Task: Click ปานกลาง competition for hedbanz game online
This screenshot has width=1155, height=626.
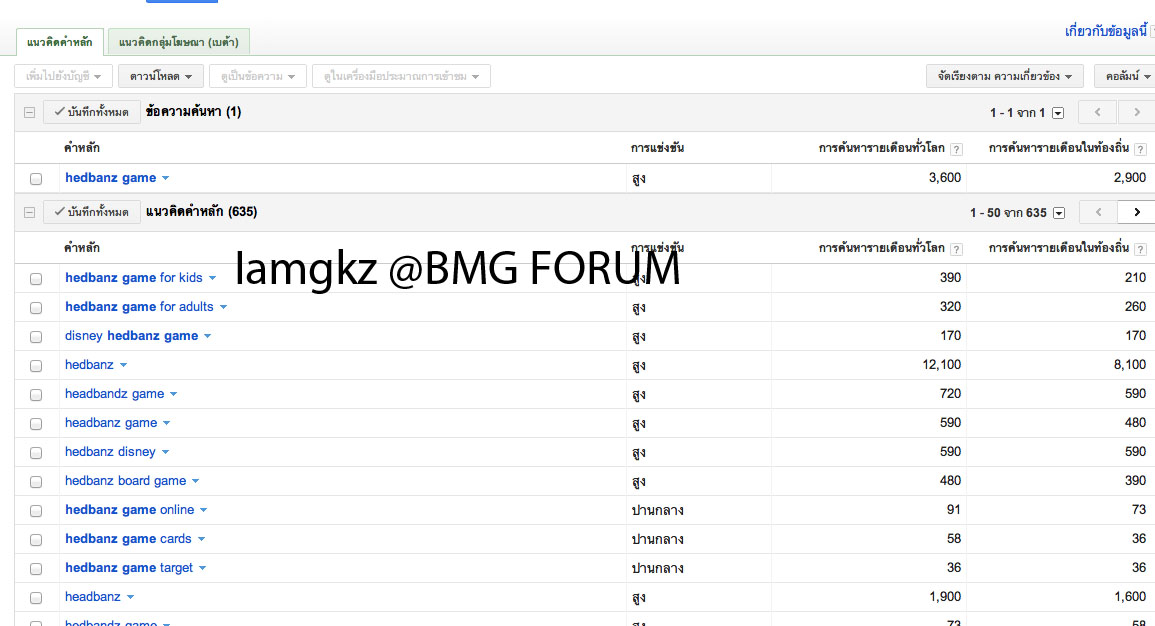Action: coord(657,510)
